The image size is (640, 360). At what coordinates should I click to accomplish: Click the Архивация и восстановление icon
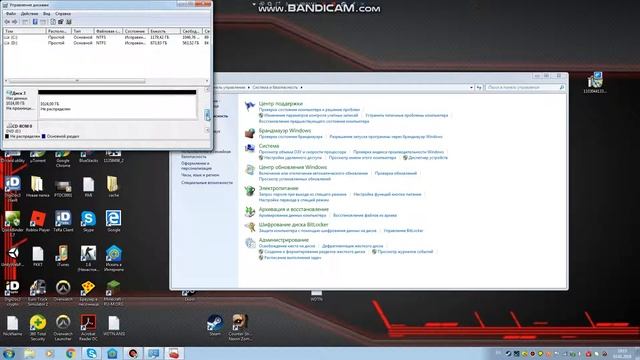(x=250, y=211)
